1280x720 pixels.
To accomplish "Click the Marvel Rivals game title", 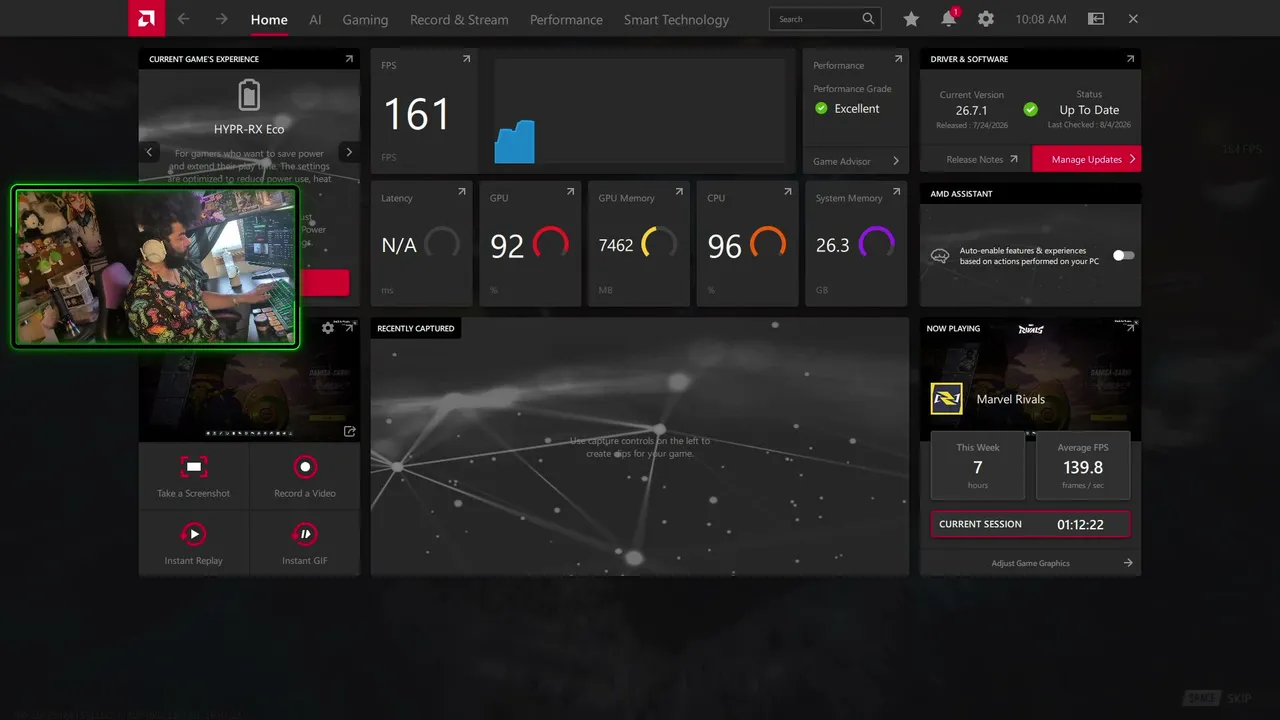I will (x=1011, y=399).
